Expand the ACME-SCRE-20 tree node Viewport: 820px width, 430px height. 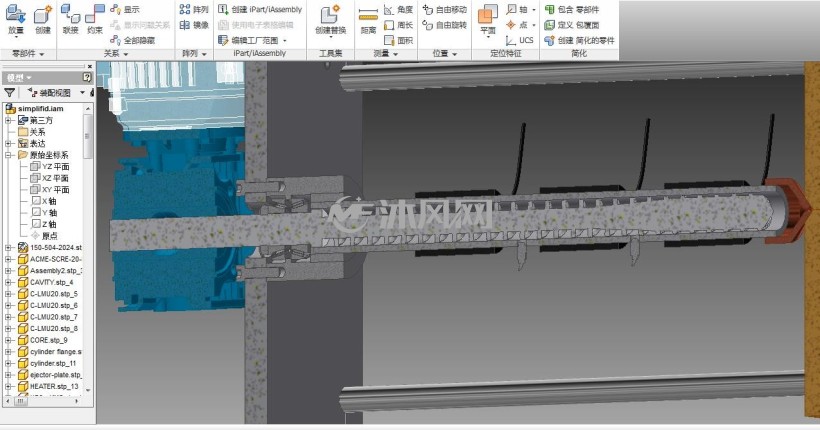8,259
